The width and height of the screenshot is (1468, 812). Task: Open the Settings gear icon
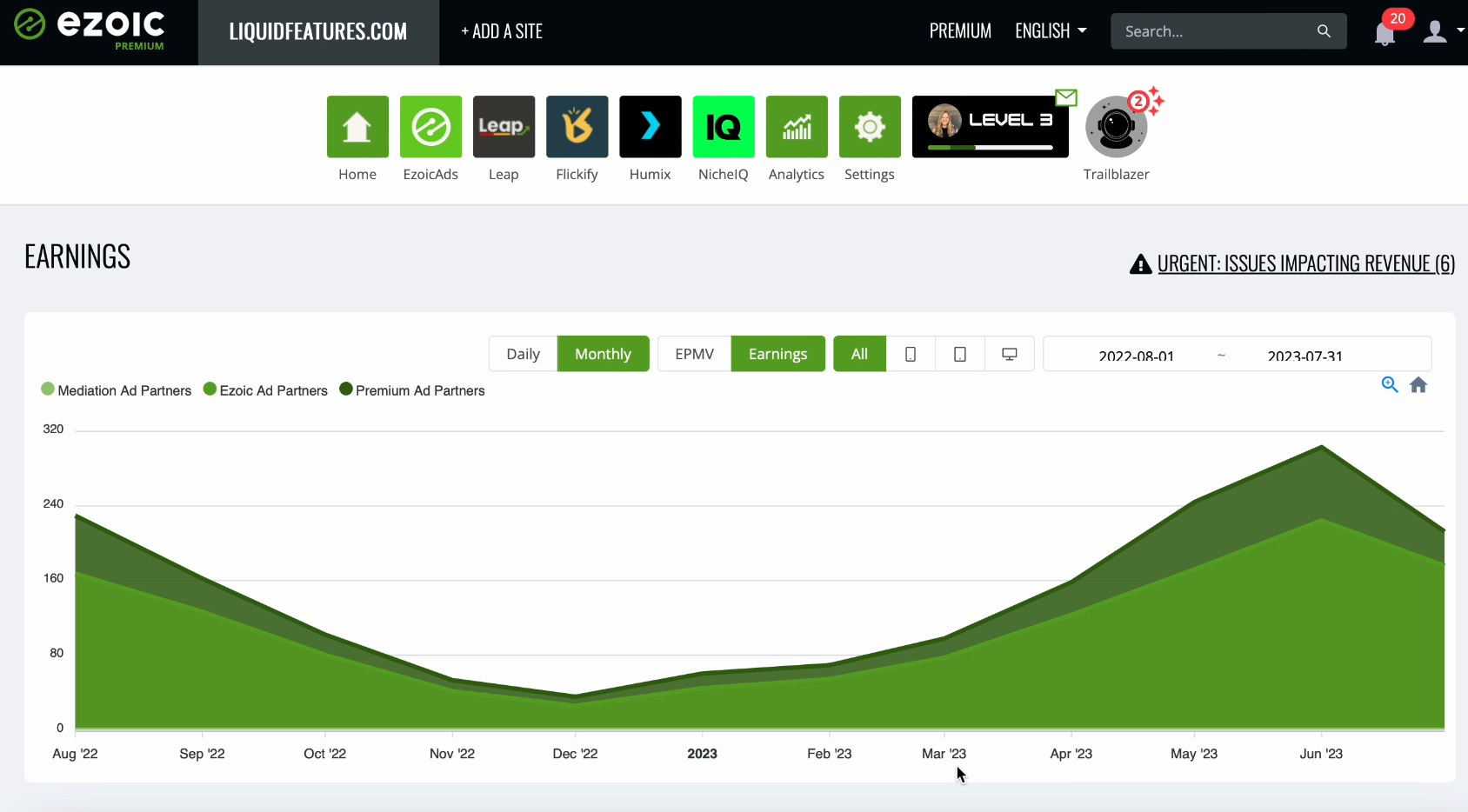click(x=870, y=127)
